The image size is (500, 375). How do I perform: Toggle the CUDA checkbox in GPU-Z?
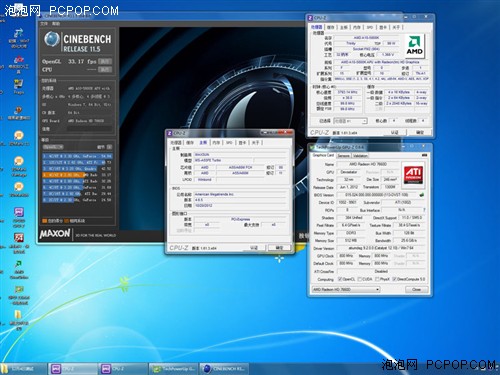pos(360,279)
